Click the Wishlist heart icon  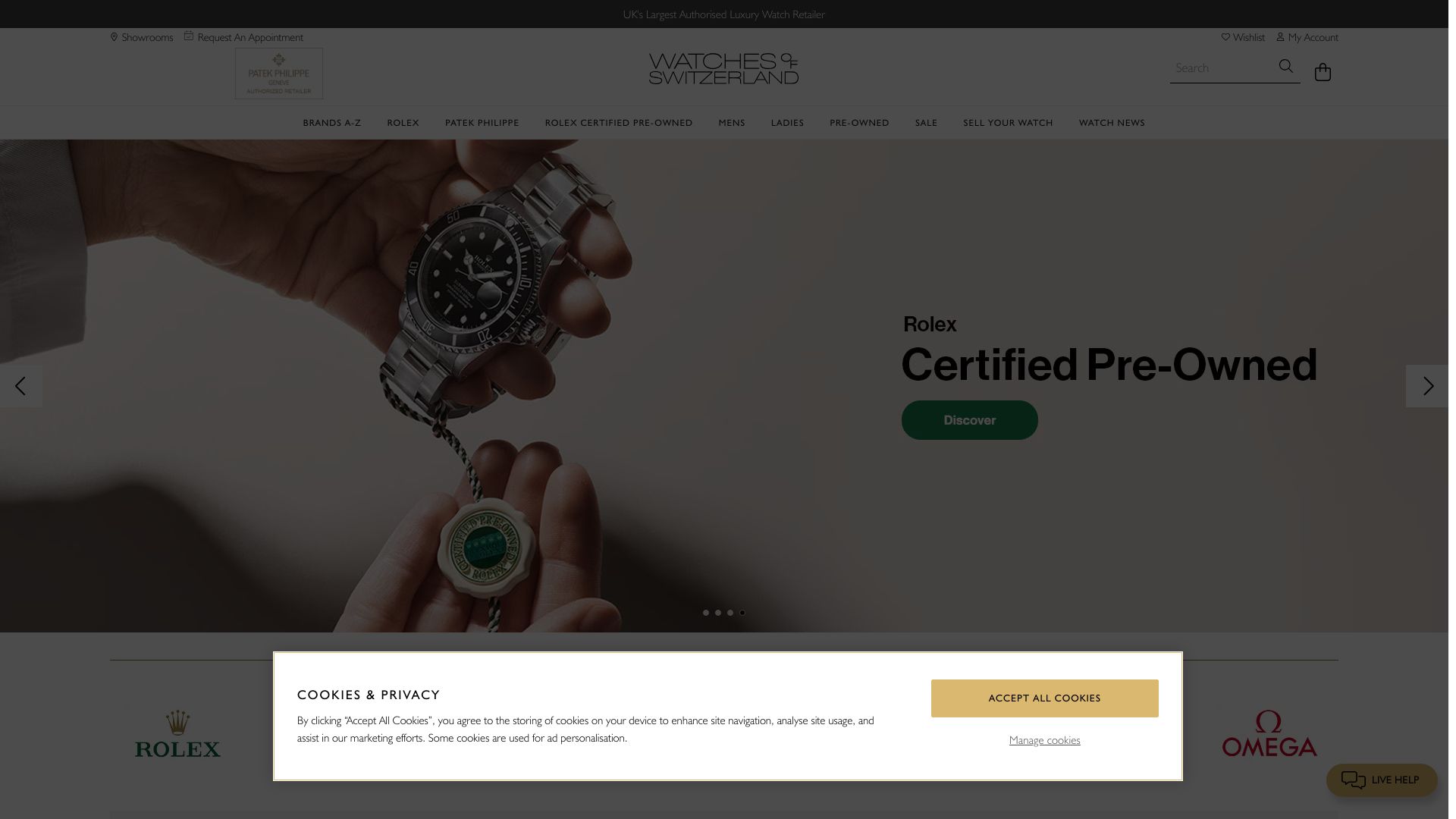[1225, 37]
